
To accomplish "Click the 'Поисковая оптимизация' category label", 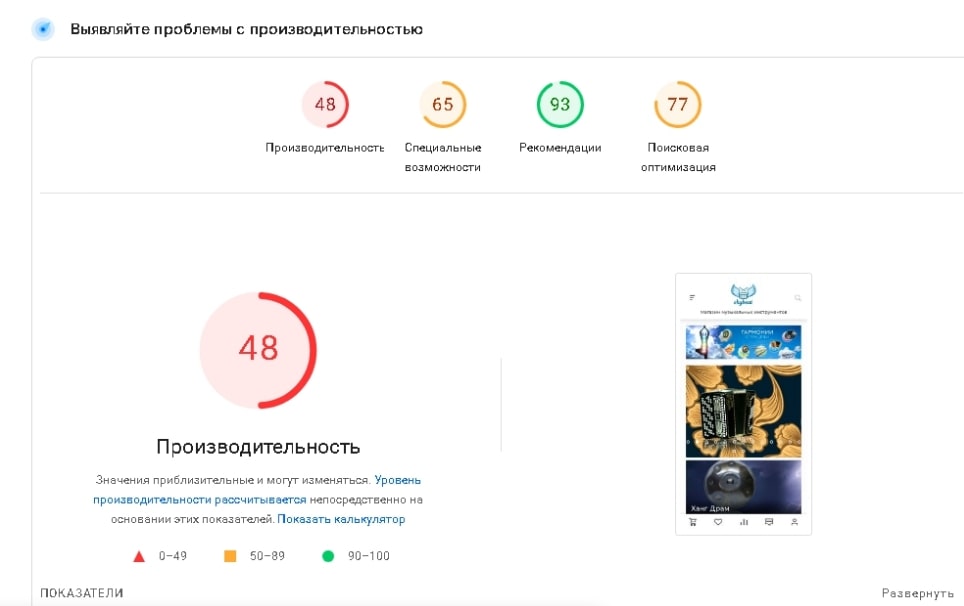I will [678, 157].
